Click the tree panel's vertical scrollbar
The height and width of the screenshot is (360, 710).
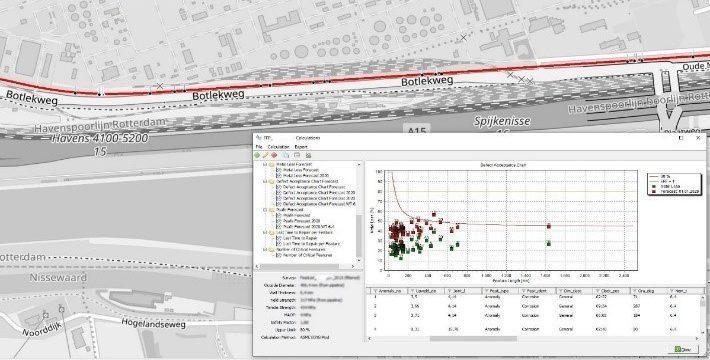(x=359, y=235)
